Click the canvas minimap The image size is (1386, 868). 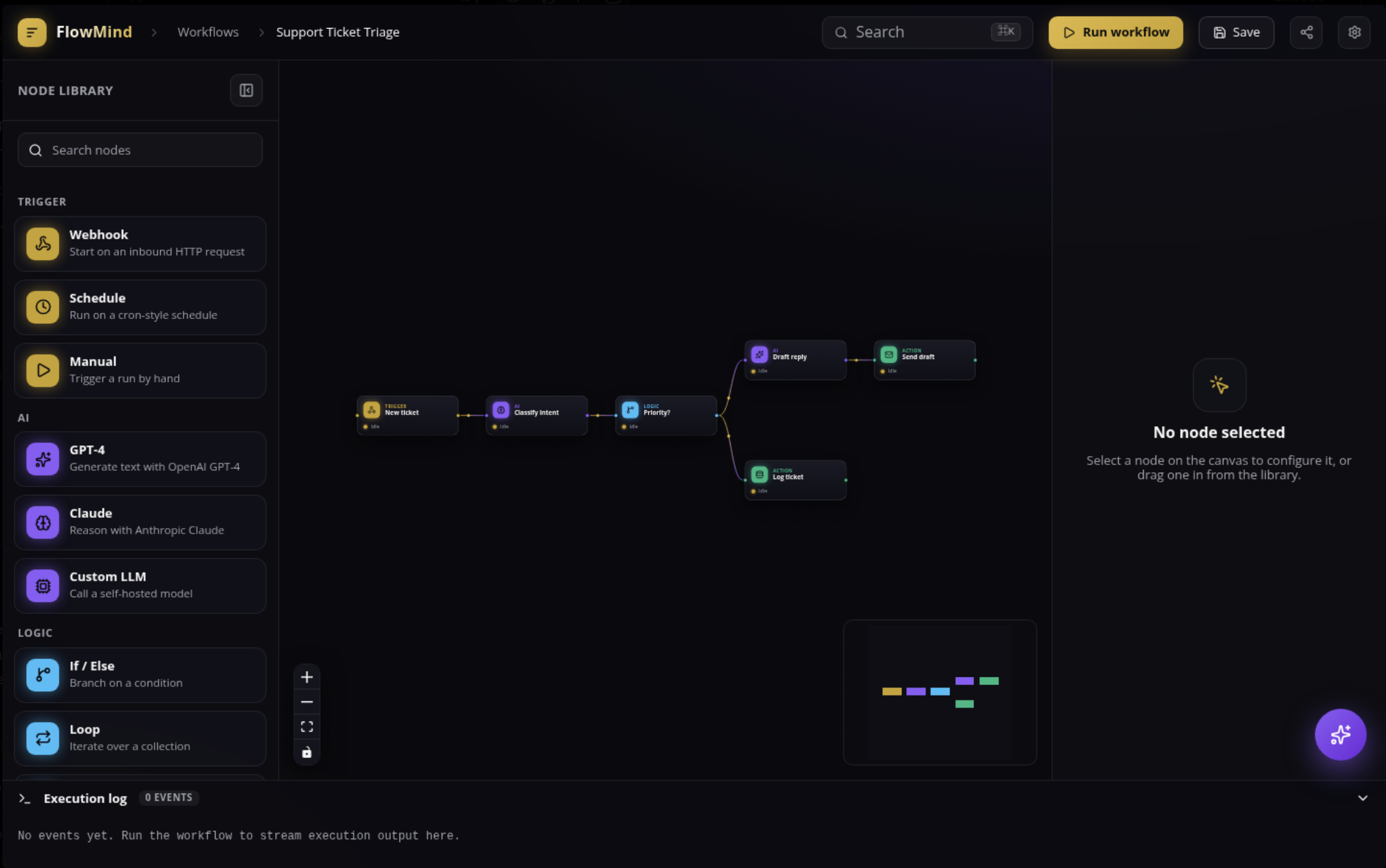939,692
